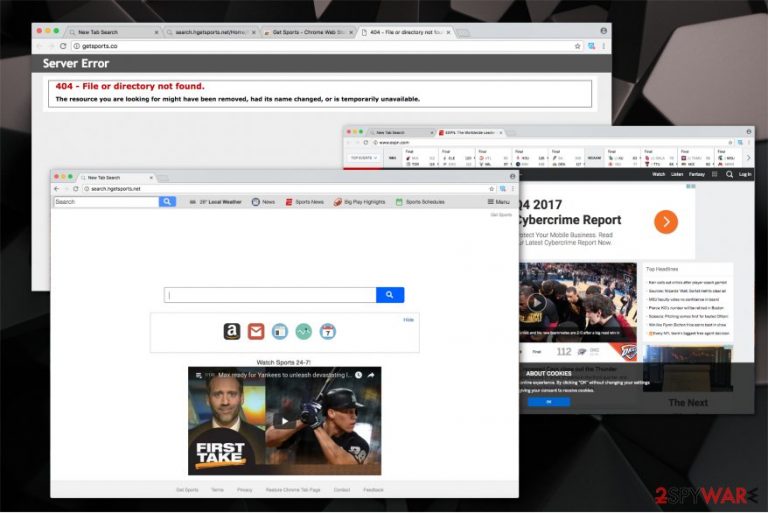Reload the getsports.co error page
The width and height of the screenshot is (768, 513).
(63, 46)
